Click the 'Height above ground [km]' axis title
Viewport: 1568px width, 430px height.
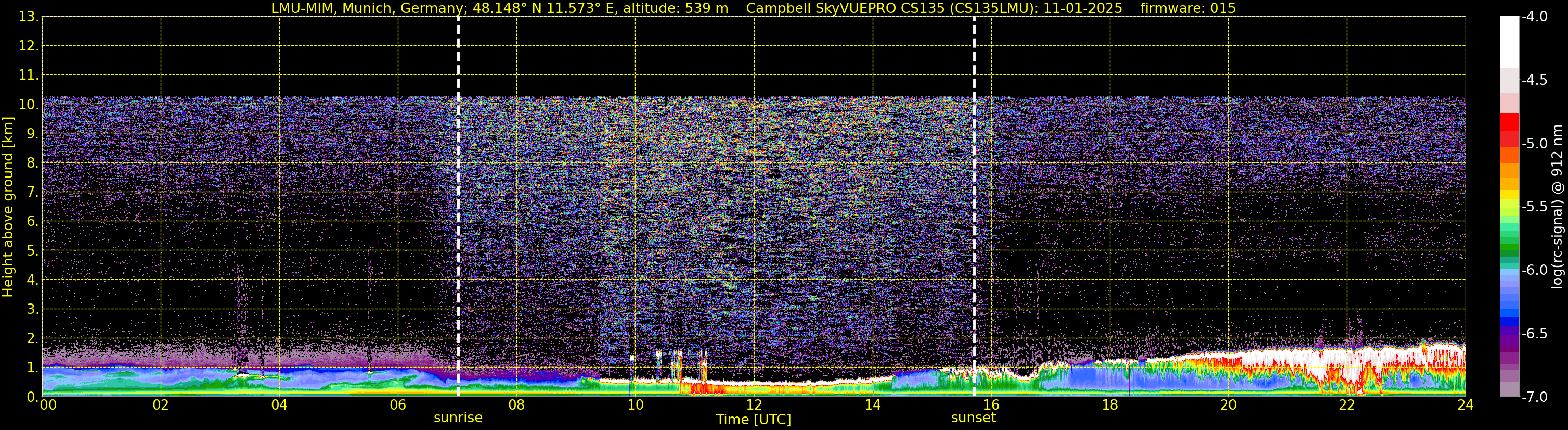pyautogui.click(x=8, y=207)
